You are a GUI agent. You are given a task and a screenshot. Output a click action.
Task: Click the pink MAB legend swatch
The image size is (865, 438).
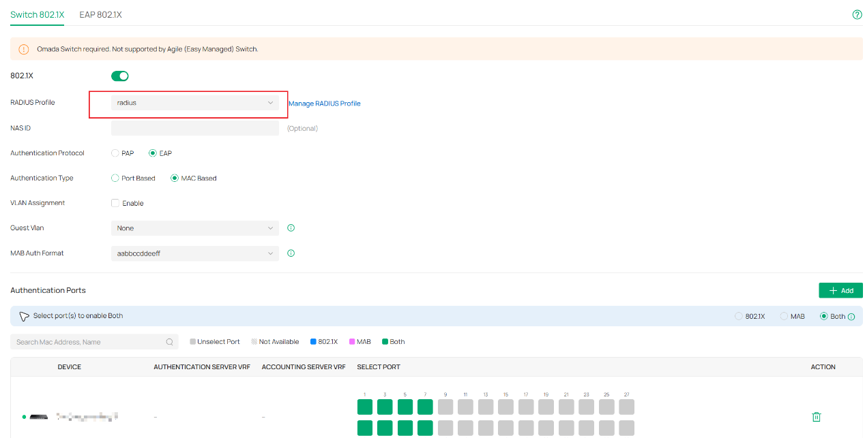tap(351, 342)
